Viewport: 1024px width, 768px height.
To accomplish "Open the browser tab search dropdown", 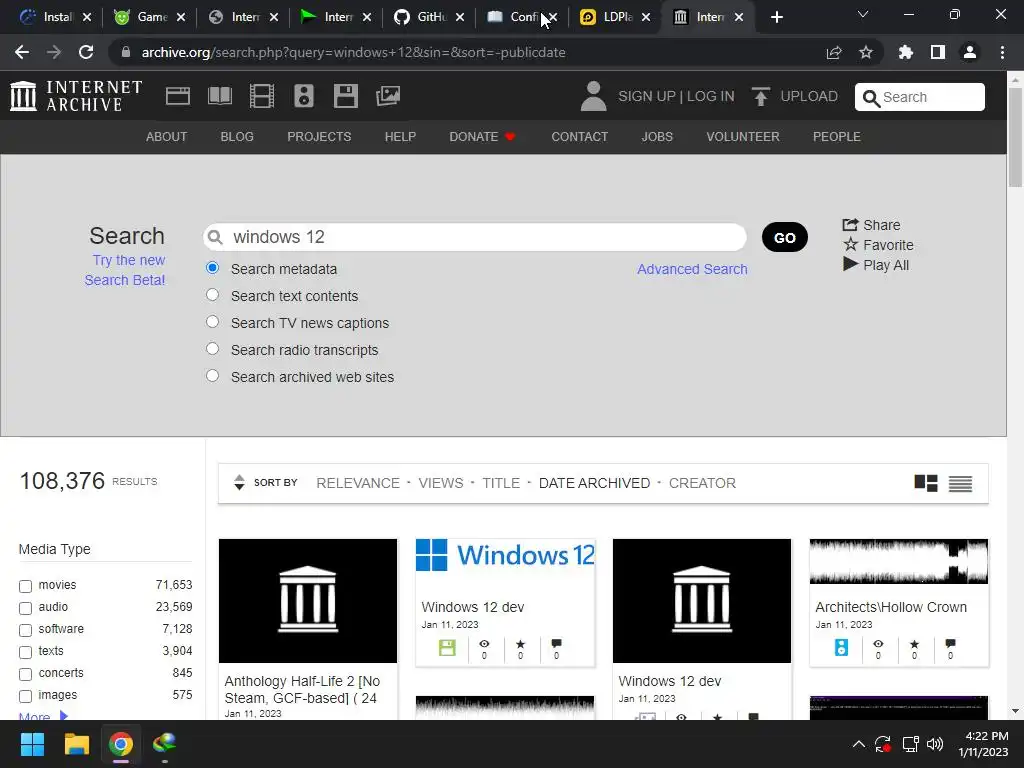I will pyautogui.click(x=863, y=14).
